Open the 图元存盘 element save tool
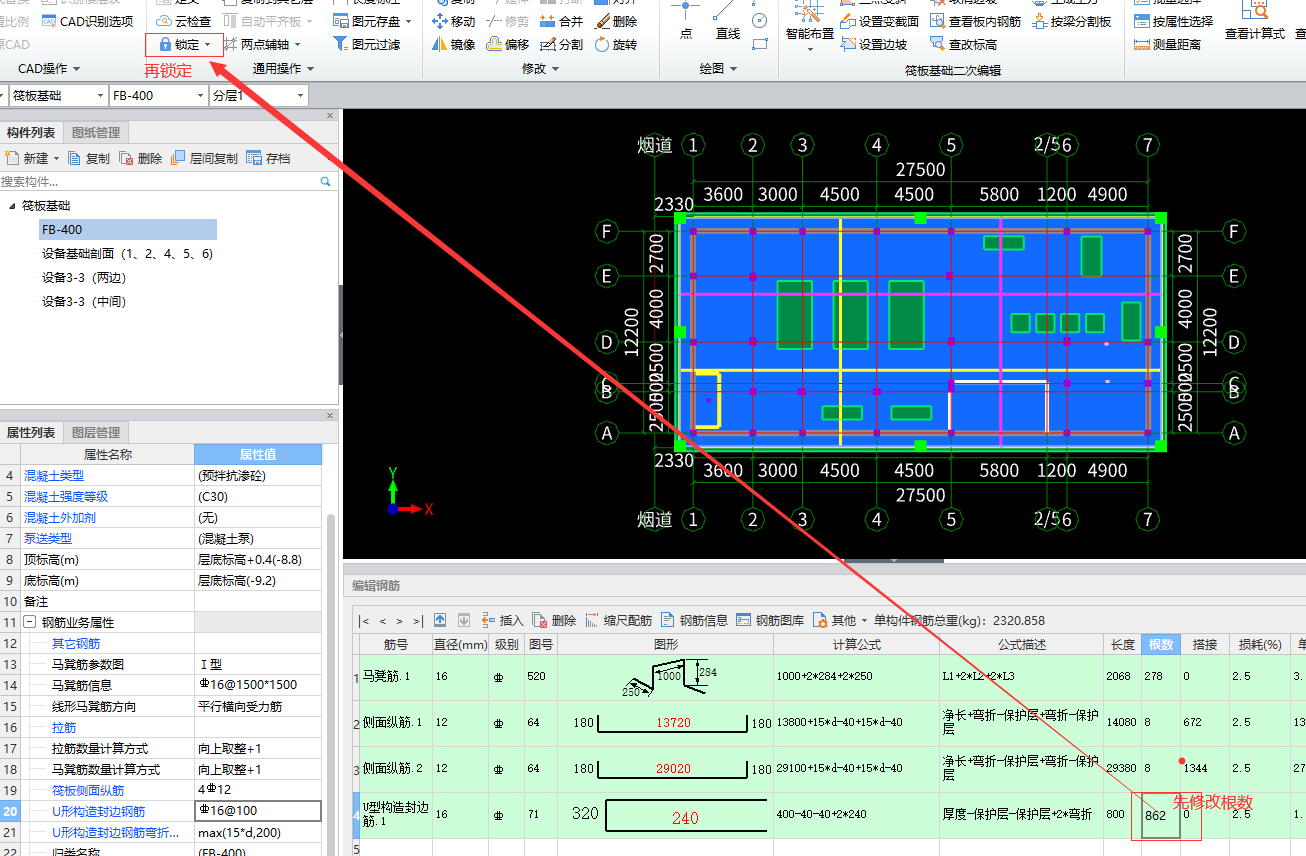 [372, 21]
